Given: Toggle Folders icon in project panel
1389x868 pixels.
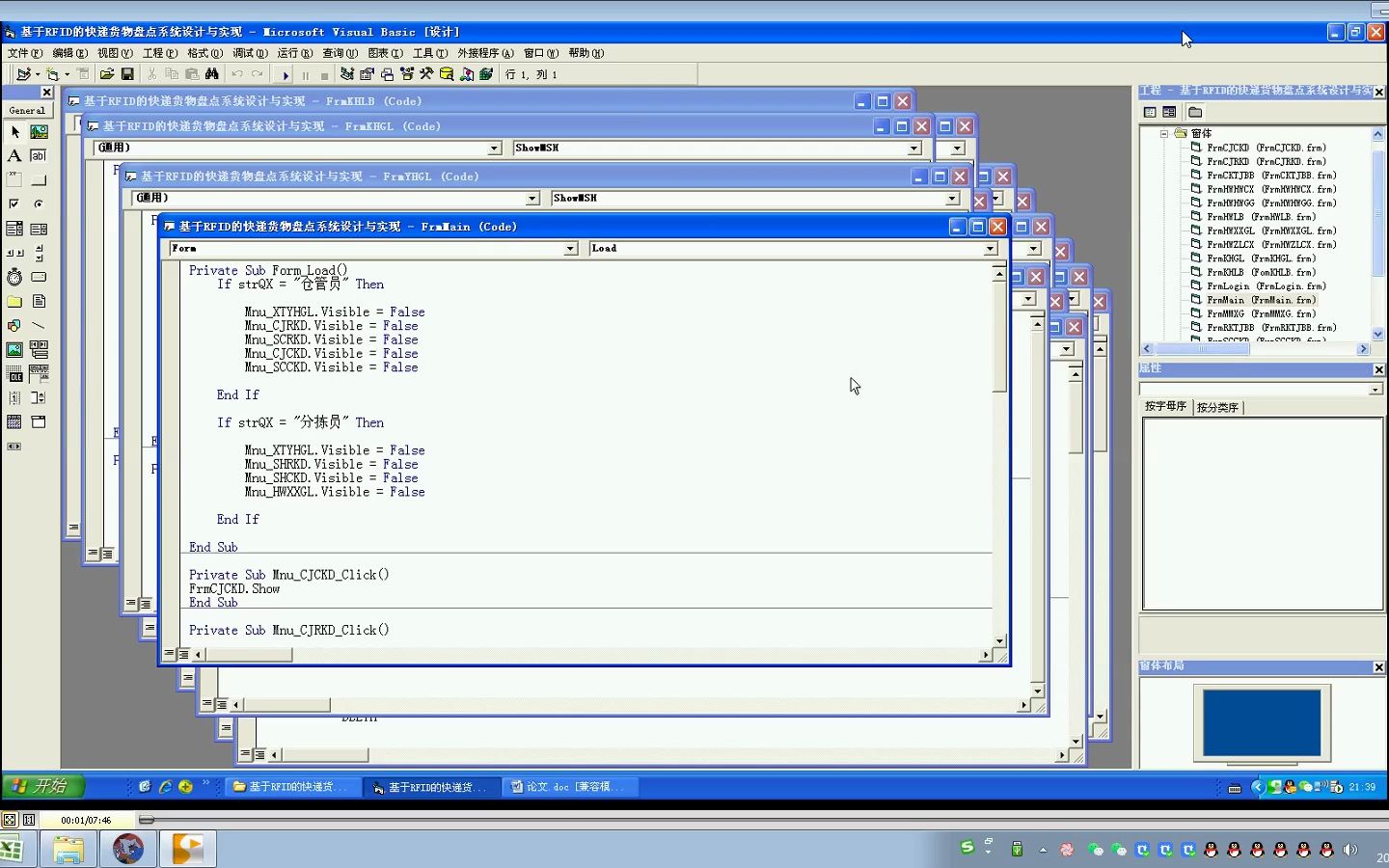Looking at the screenshot, I should 1195,112.
